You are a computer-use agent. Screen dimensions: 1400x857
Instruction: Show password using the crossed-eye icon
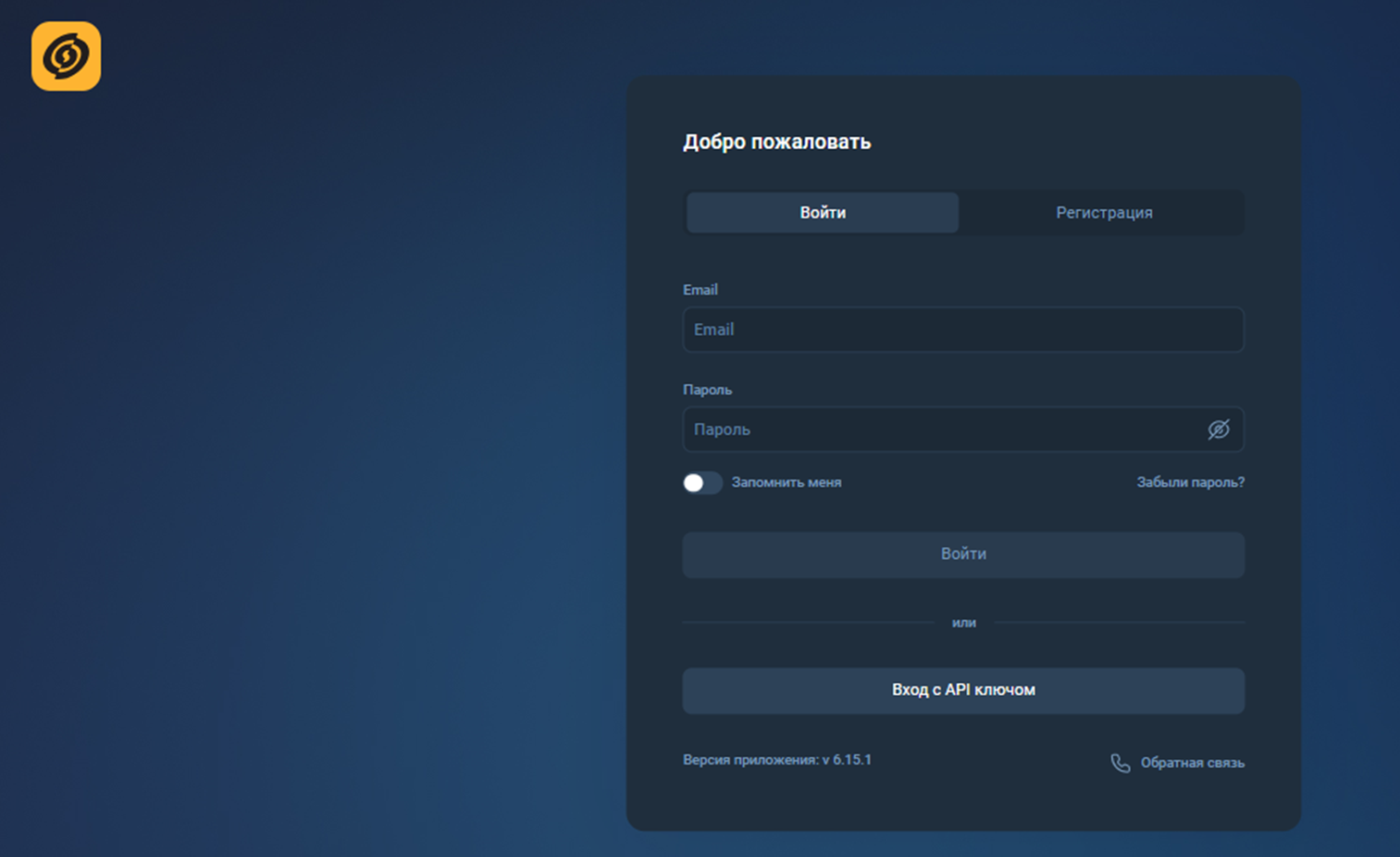[1218, 429]
